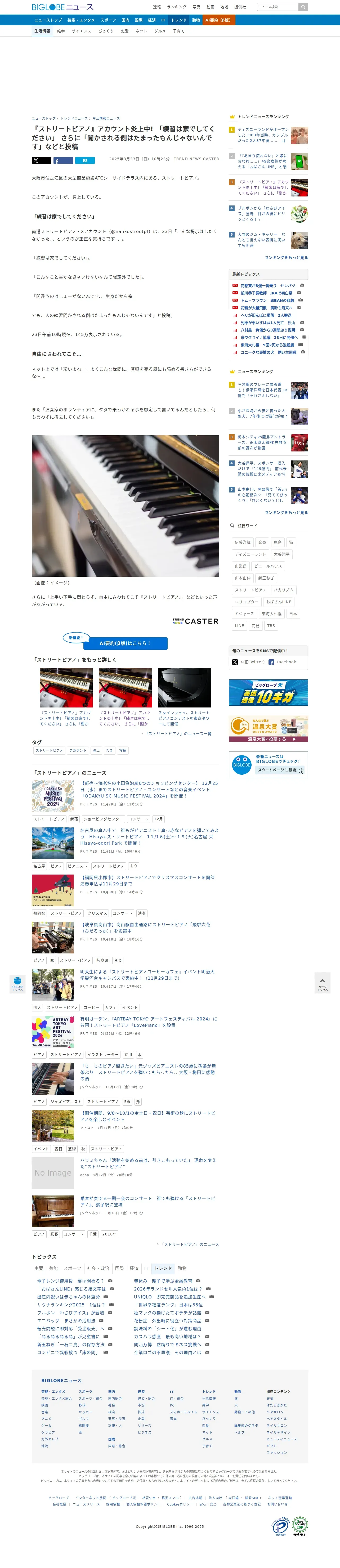340x1568 pixels.
Task: Select 大谷翔平 trending keyword tag
Action: coord(281,554)
